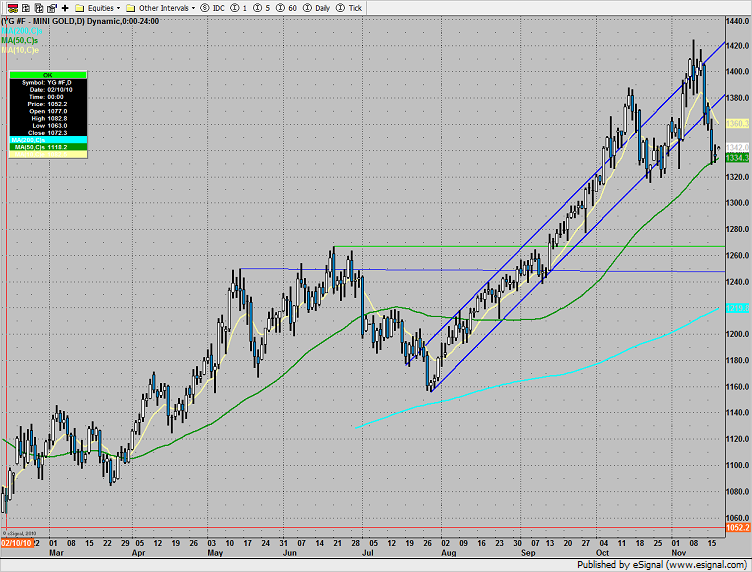Image resolution: width=752 pixels, height=572 pixels.
Task: Click the green OK bar in data window
Action: 48,75
